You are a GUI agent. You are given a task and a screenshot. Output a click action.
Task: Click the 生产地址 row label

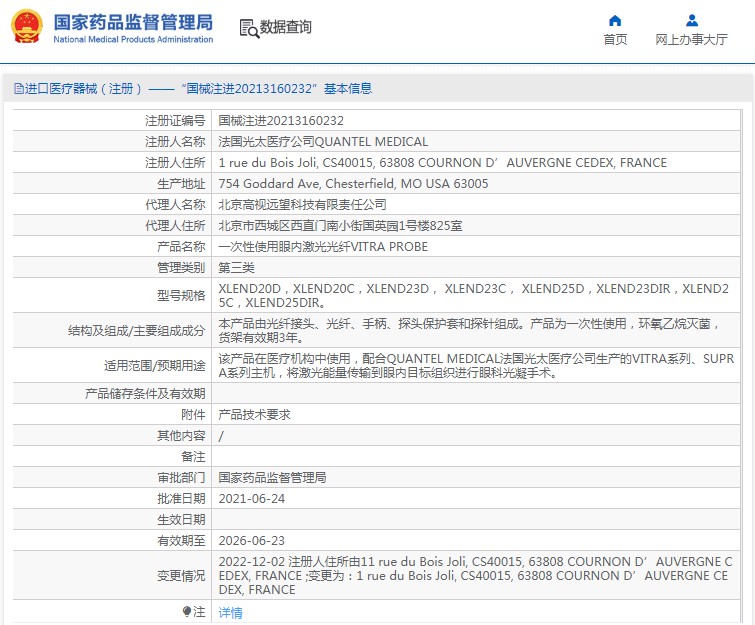(x=181, y=183)
